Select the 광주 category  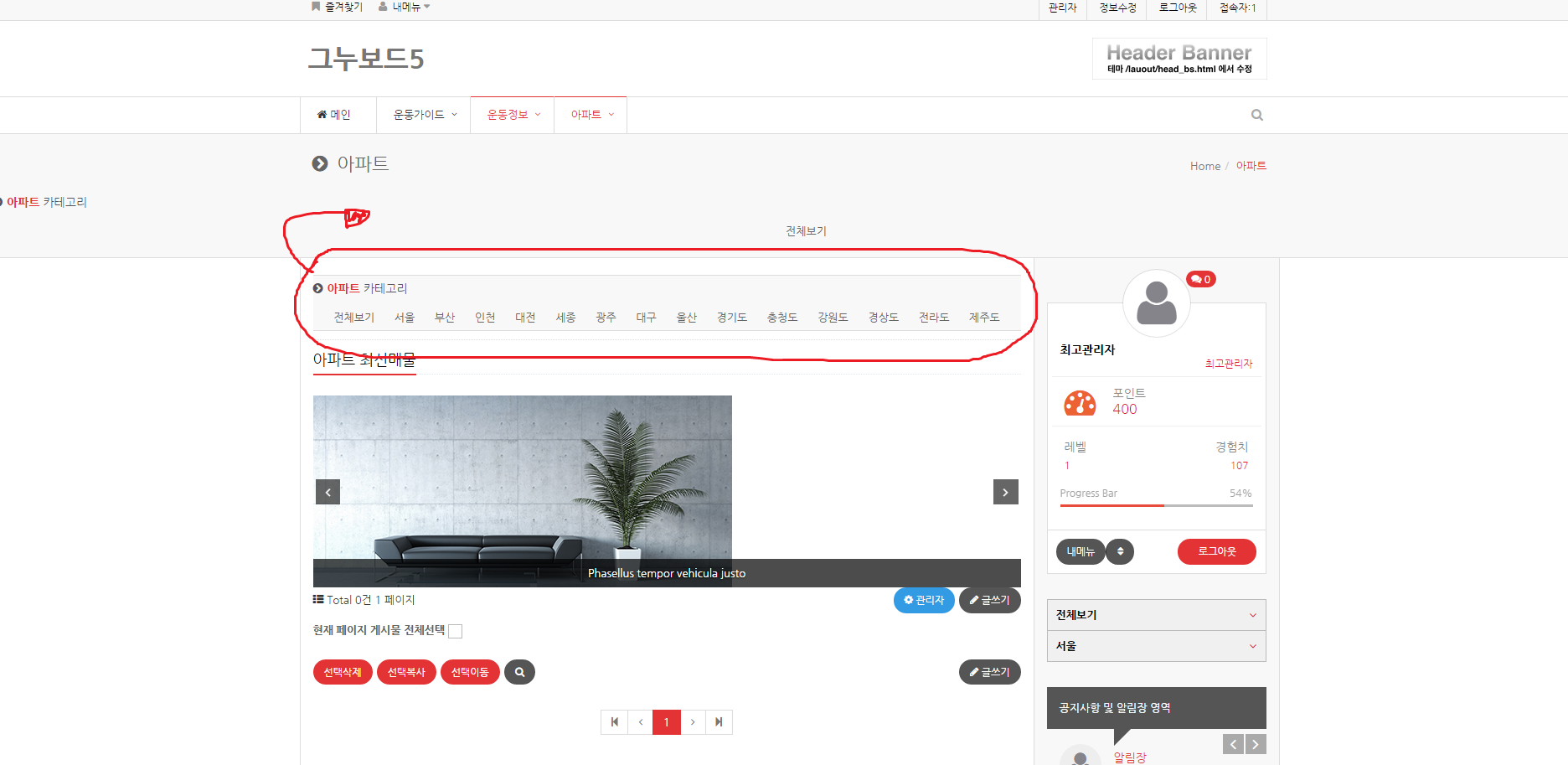(606, 318)
